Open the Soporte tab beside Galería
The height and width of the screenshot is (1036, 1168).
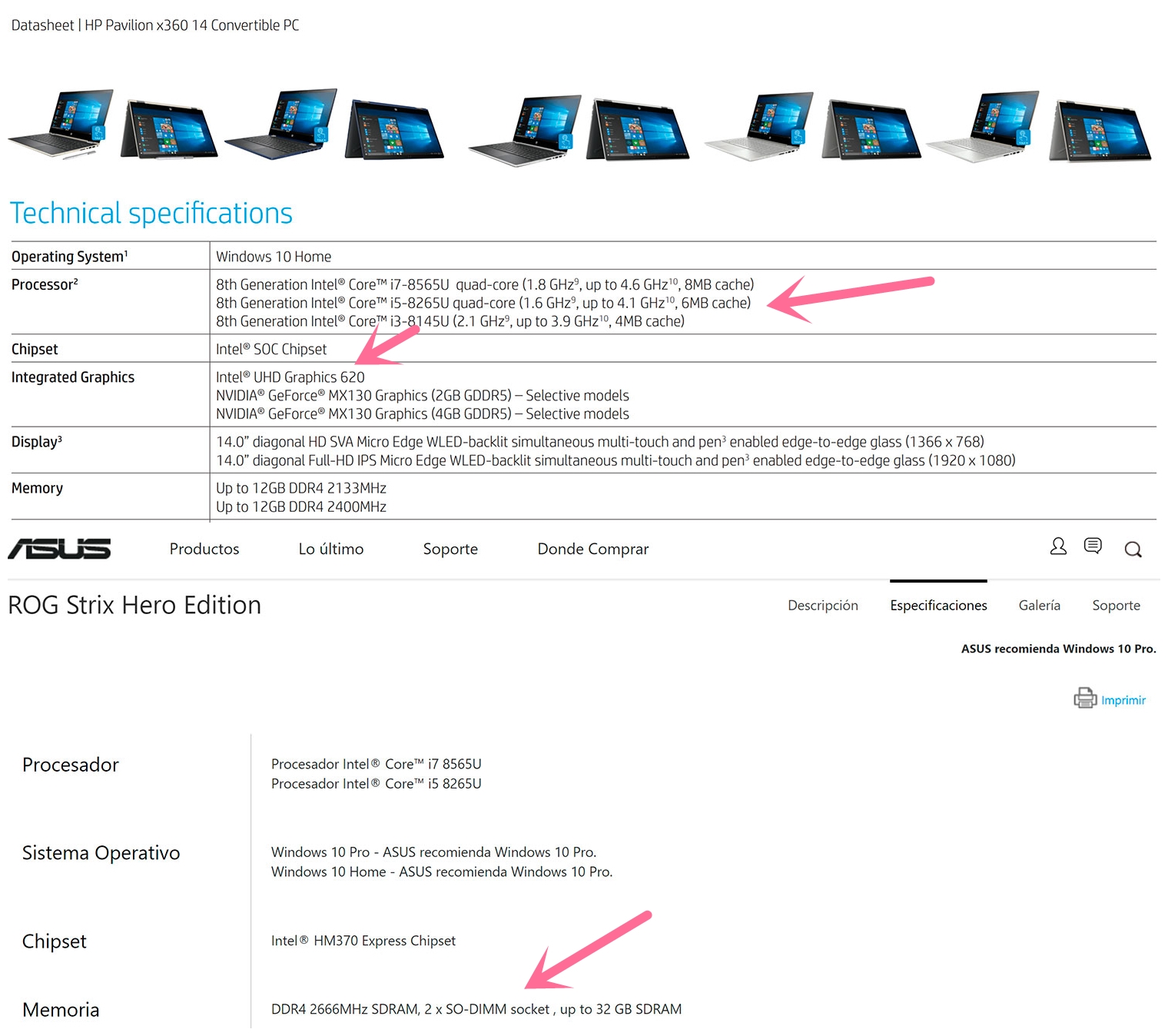tap(1117, 606)
